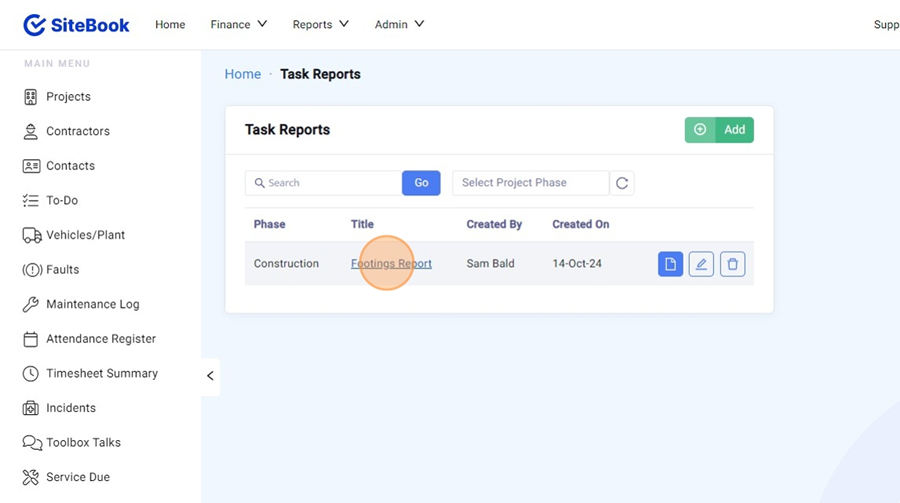
Task: Click the Home item in top navigation
Action: (170, 25)
